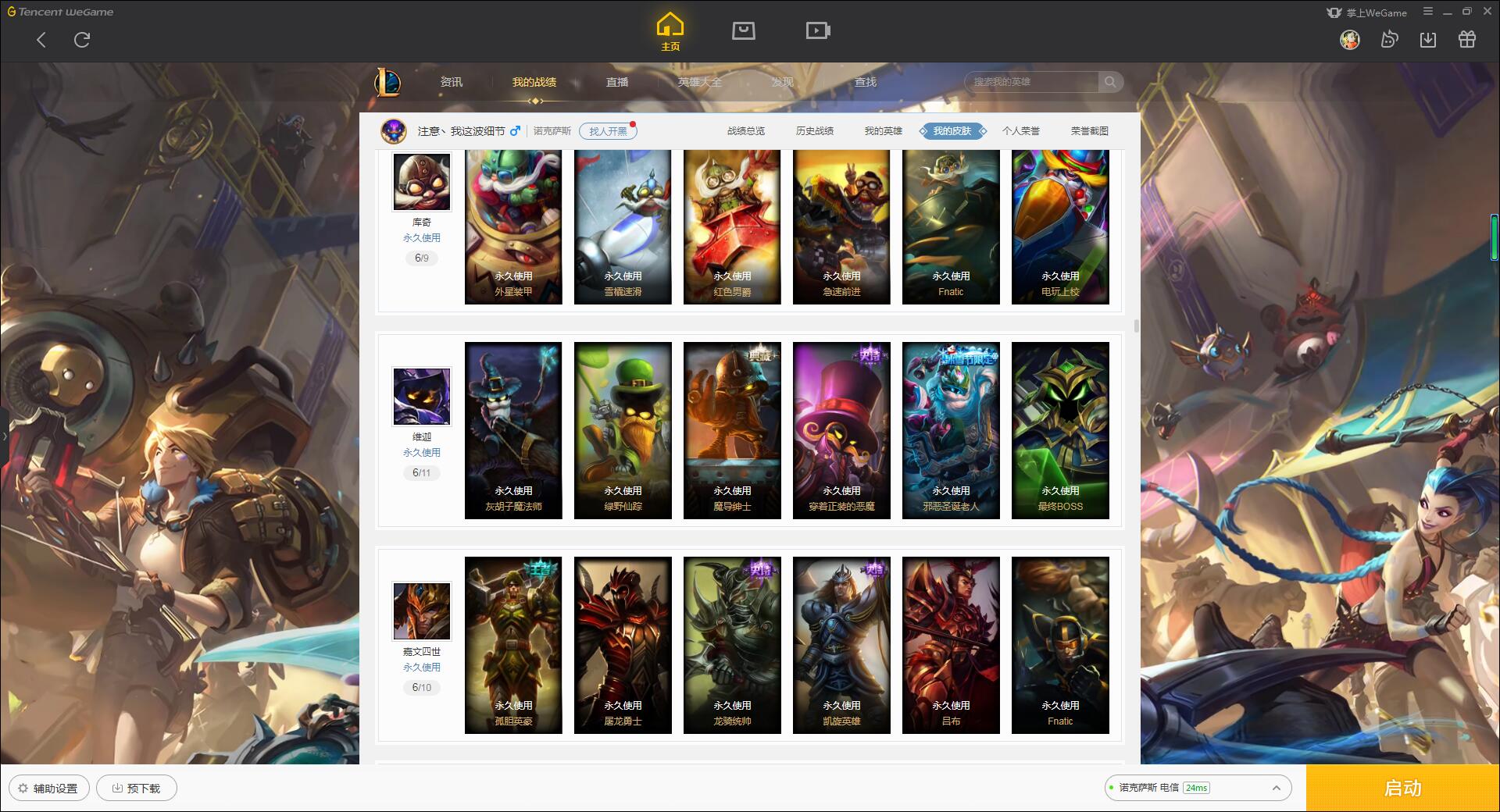
Task: Open the 凯旋英雄 skin card
Action: [x=841, y=645]
